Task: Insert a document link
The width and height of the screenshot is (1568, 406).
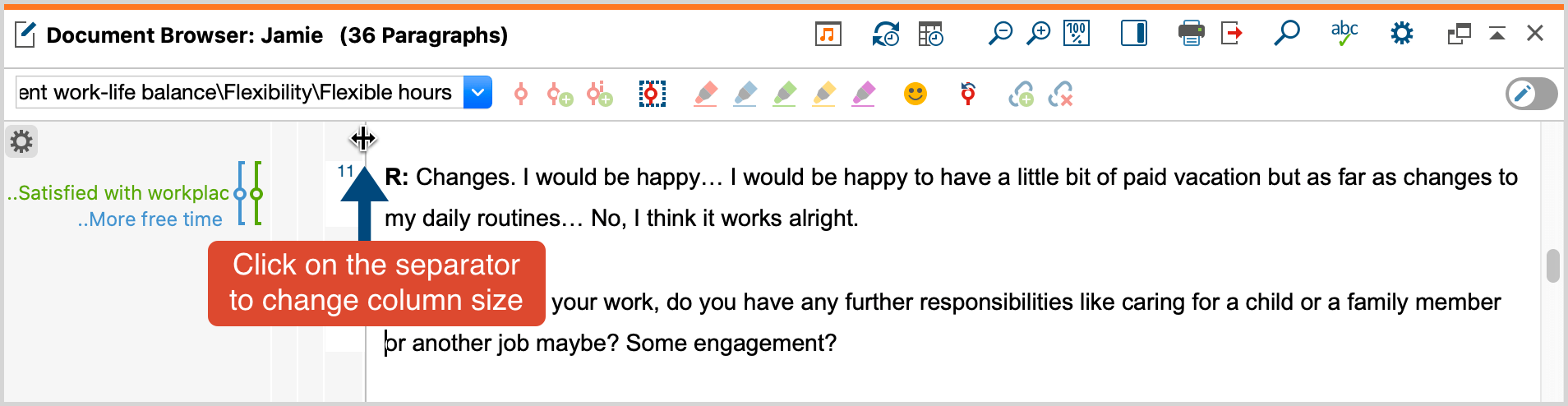Action: (1021, 95)
